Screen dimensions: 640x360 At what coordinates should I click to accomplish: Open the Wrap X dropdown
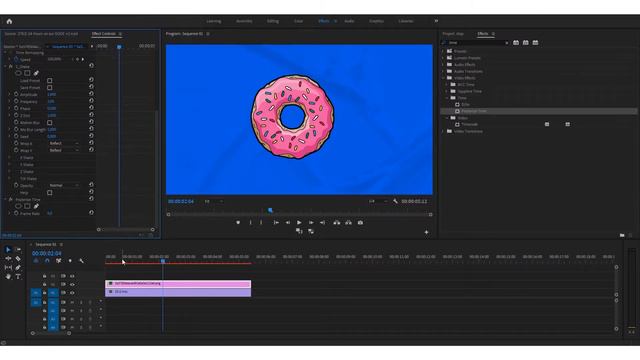click(64, 143)
